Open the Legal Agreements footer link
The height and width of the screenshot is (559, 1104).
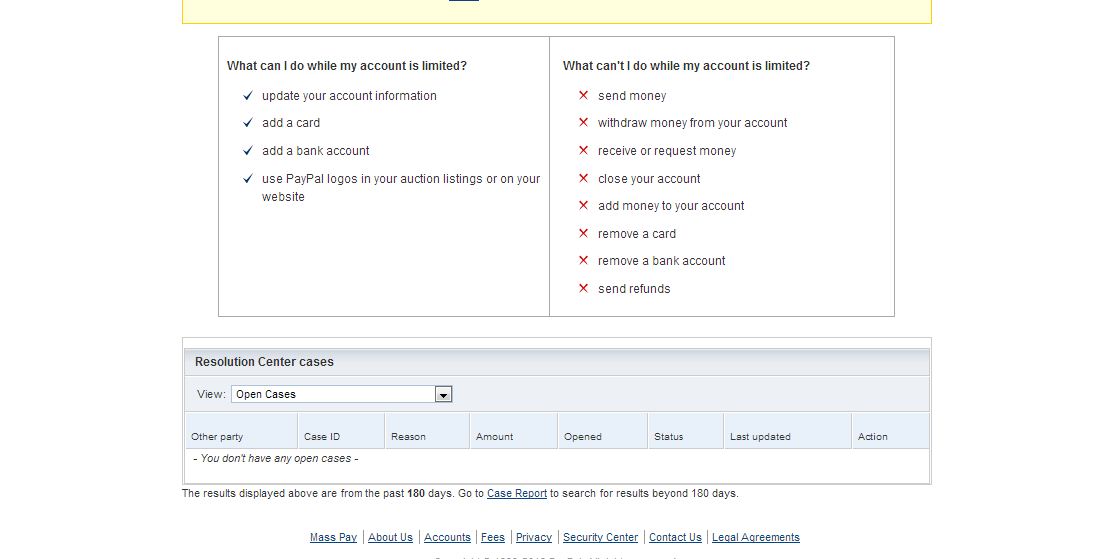click(x=755, y=537)
